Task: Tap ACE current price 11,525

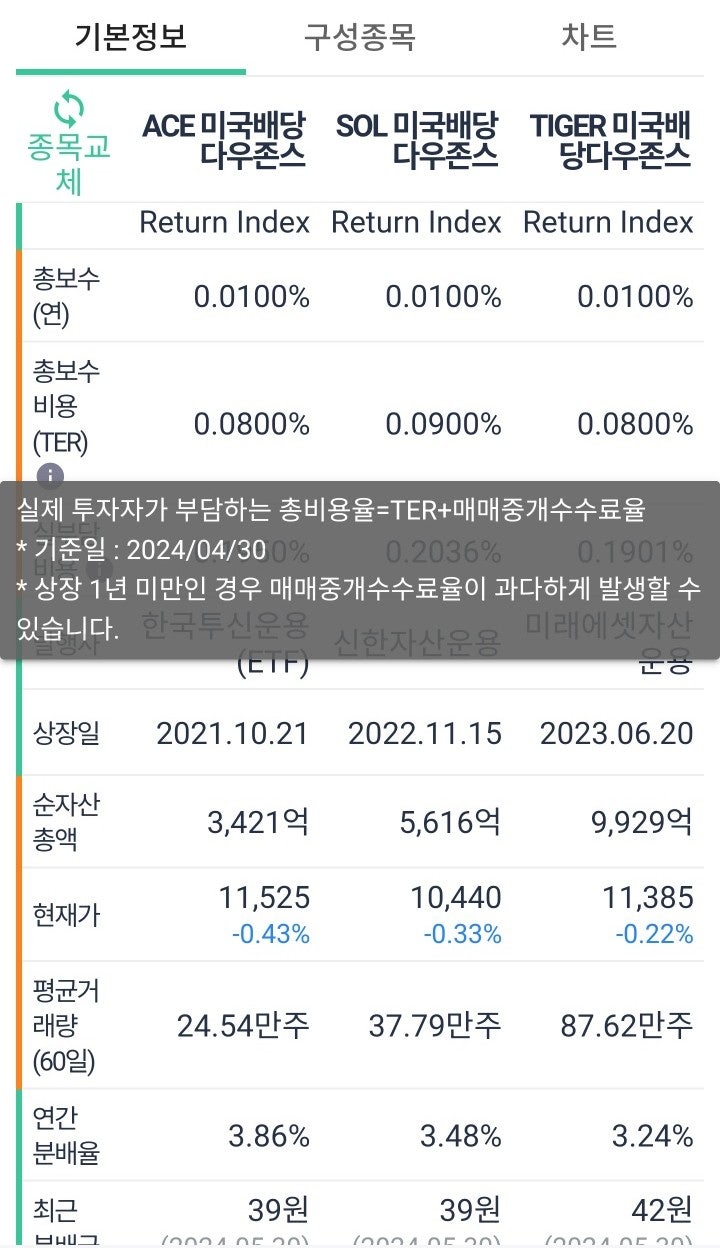Action: (264, 898)
